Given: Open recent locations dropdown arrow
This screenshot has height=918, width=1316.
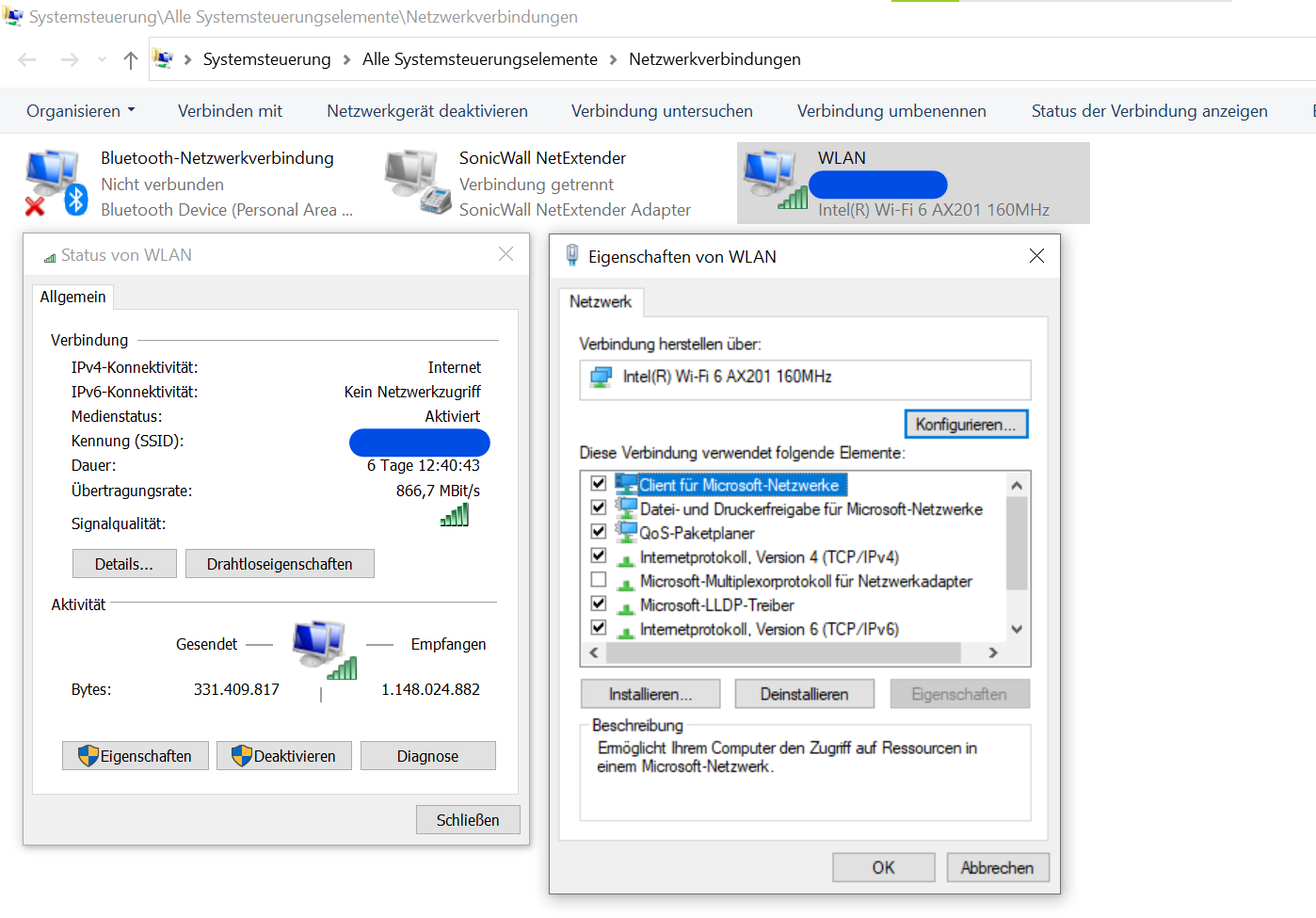Looking at the screenshot, I should tap(102, 60).
